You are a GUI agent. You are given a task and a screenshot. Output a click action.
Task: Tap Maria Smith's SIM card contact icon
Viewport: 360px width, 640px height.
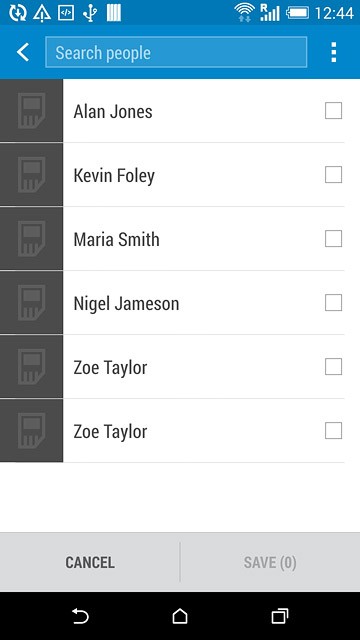31,239
